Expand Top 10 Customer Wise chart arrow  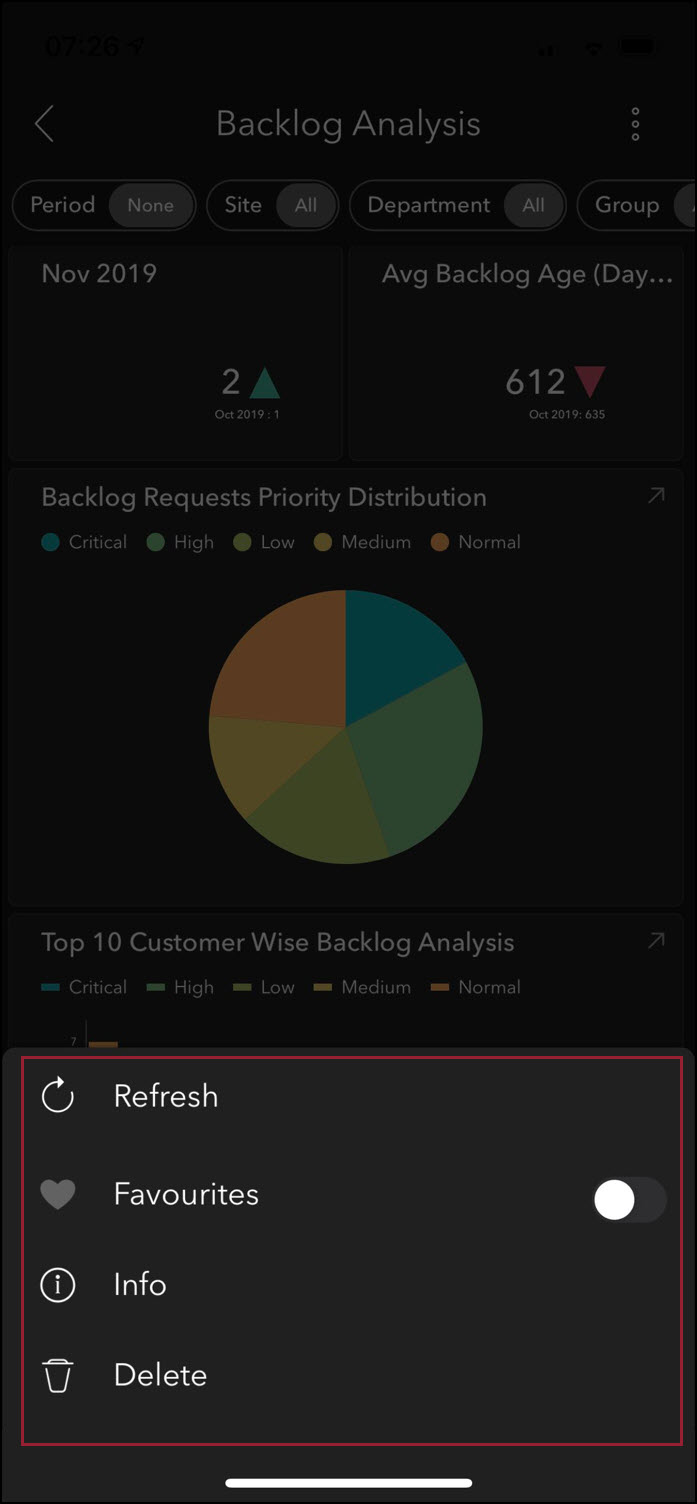(x=656, y=941)
